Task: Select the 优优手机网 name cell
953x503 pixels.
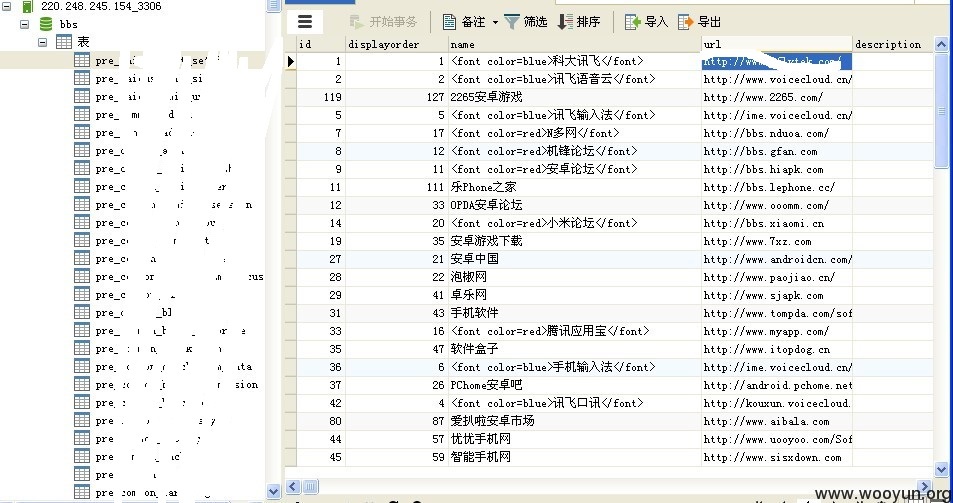Action: point(574,439)
